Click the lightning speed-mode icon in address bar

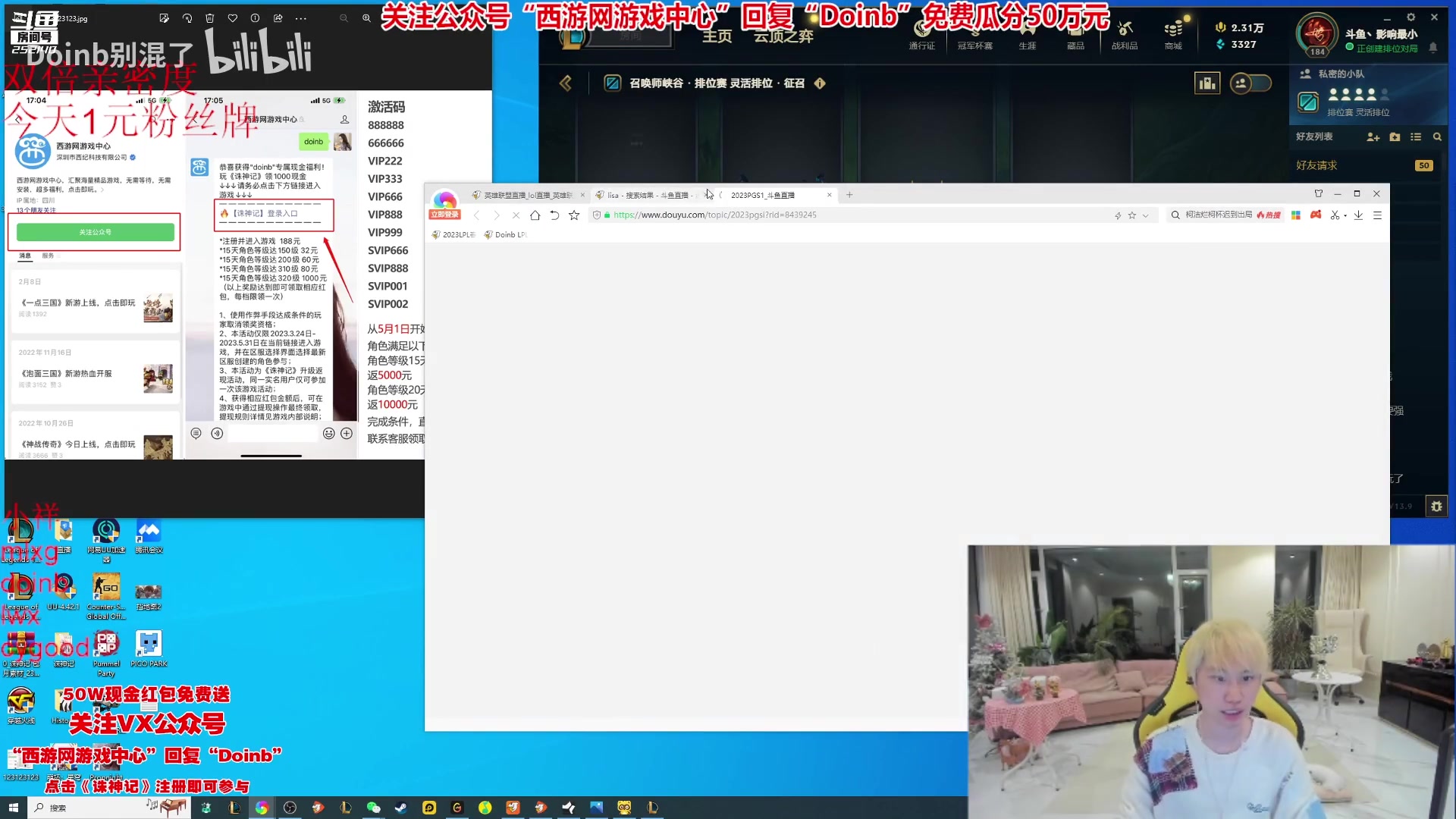click(1118, 215)
